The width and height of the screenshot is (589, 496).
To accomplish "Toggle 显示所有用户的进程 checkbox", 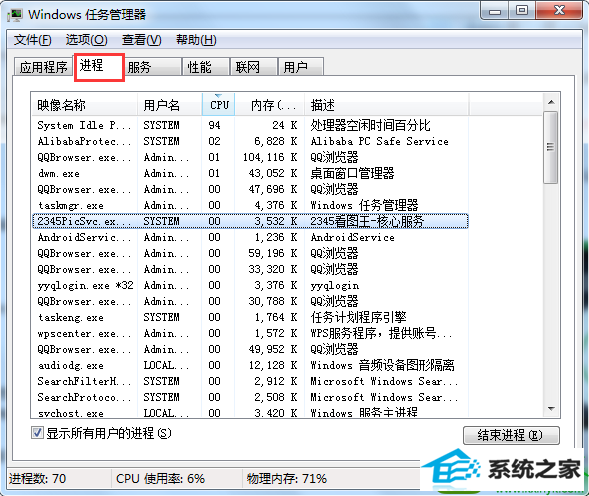I will 37,433.
